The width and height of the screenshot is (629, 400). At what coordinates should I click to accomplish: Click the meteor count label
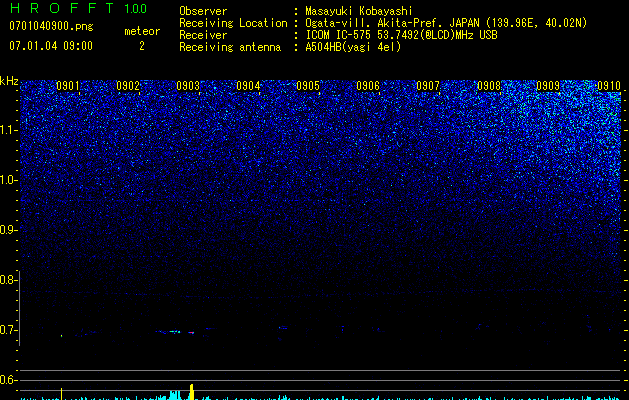click(142, 31)
